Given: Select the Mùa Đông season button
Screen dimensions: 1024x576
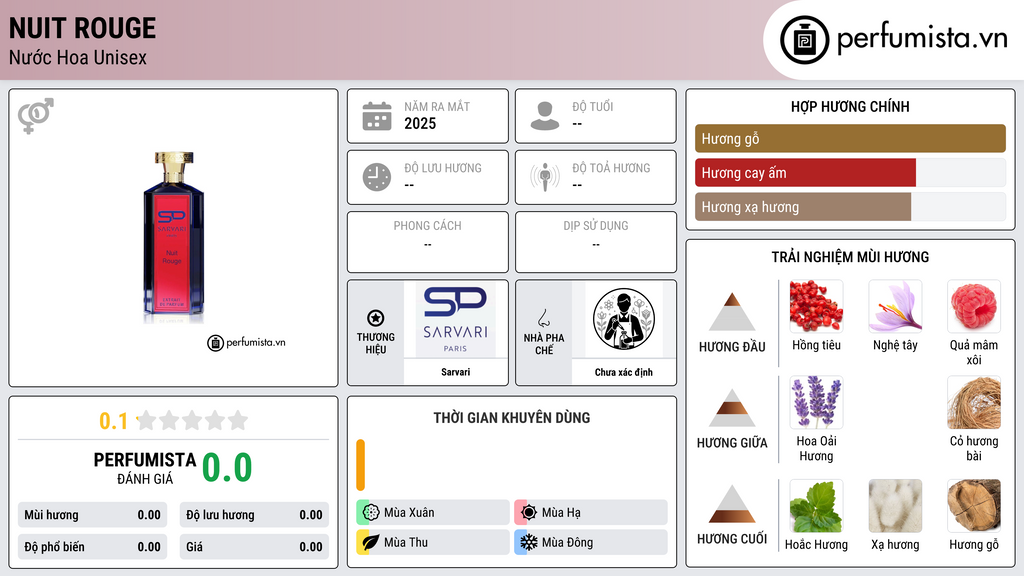Looking at the screenshot, I should point(591,542).
